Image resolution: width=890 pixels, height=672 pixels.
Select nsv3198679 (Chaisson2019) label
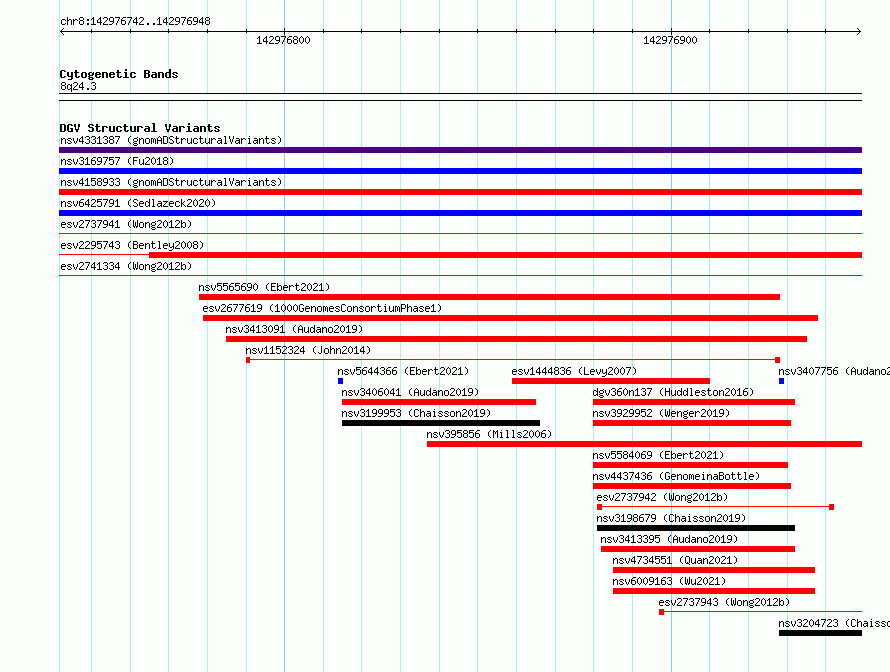[671, 518]
